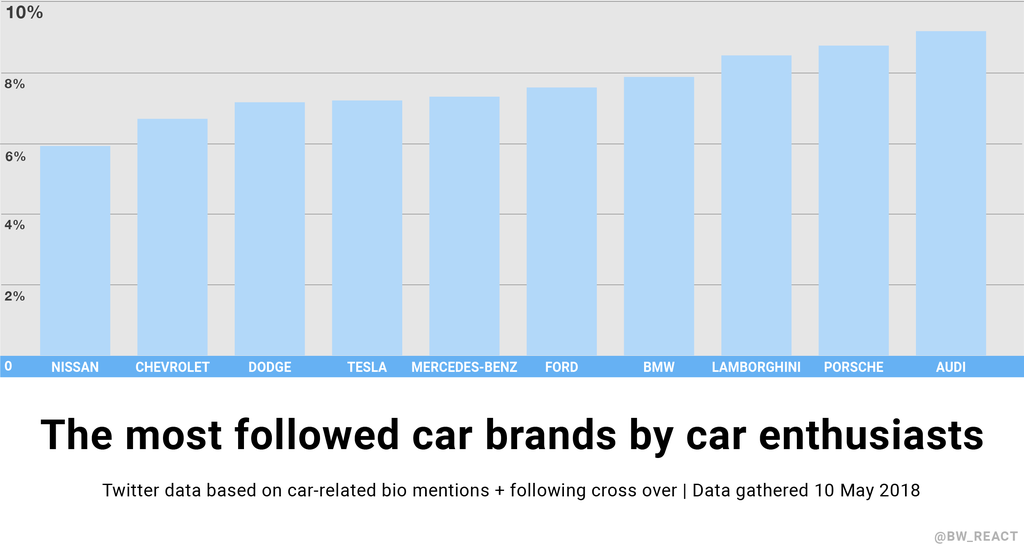
Task: Click the CHEVROLET axis label text
Action: pos(172,367)
